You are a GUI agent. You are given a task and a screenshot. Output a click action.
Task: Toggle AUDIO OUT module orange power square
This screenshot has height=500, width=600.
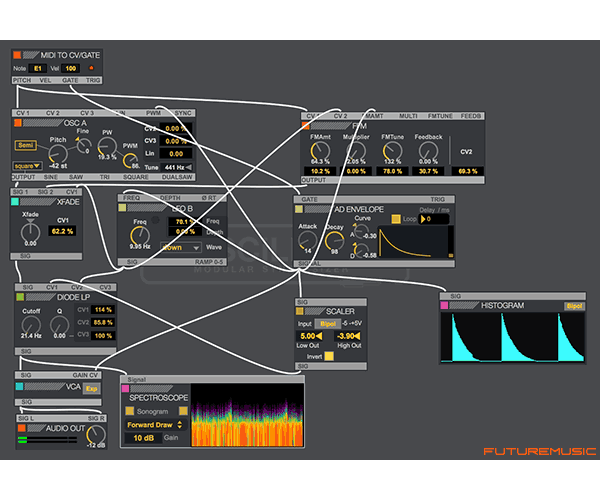21,428
